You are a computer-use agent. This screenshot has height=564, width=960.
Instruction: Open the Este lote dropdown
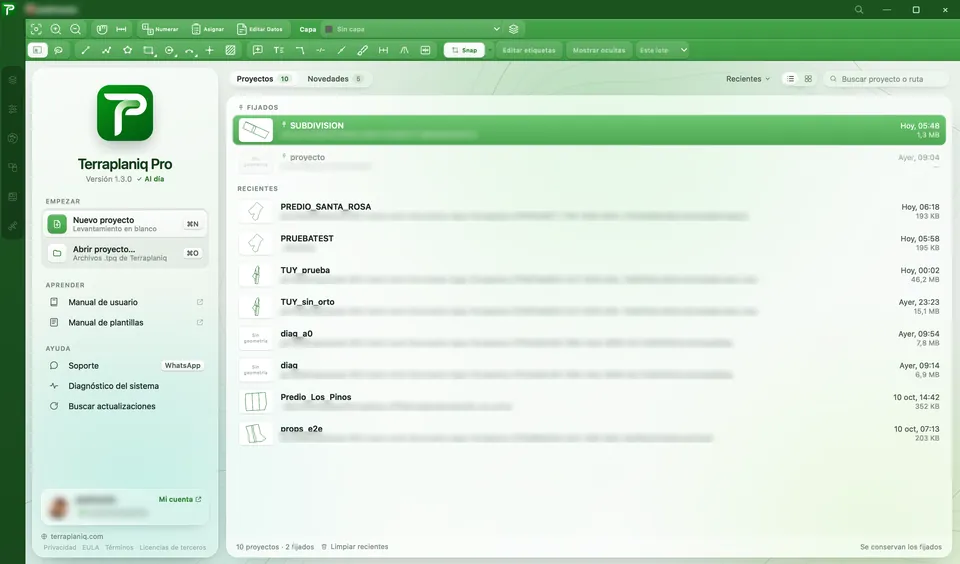click(x=663, y=50)
